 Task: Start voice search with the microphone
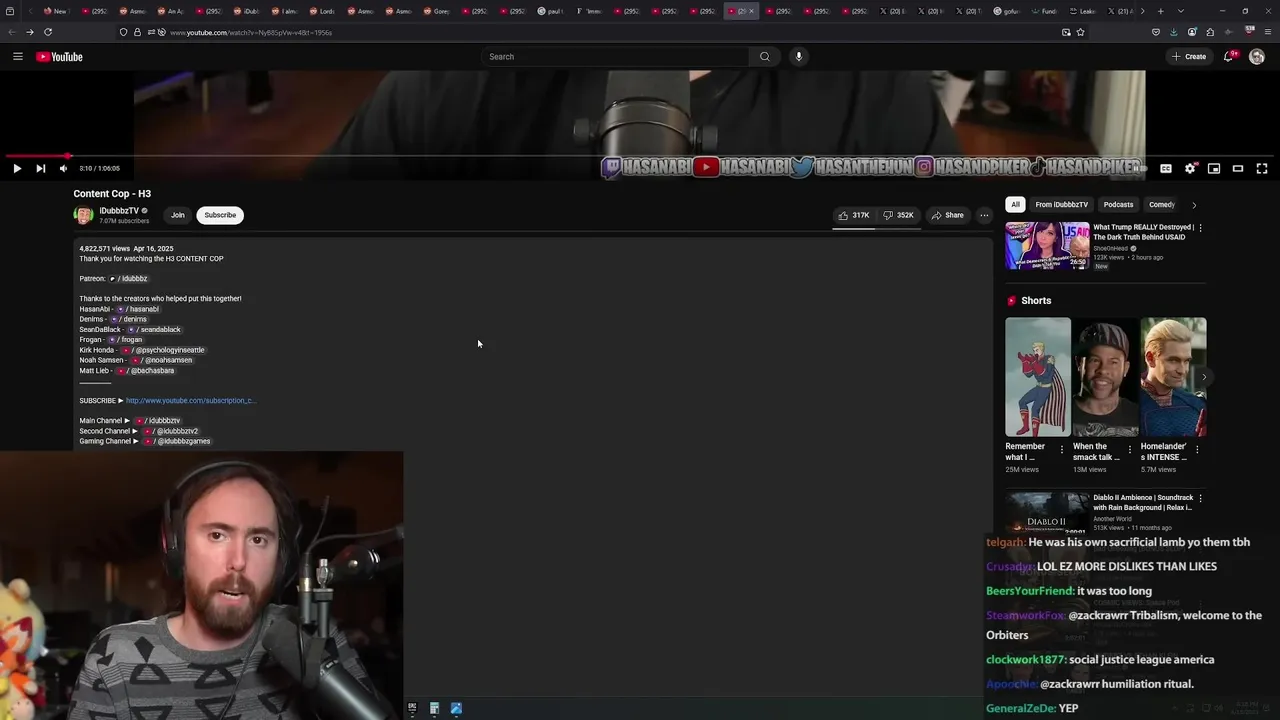pos(798,57)
